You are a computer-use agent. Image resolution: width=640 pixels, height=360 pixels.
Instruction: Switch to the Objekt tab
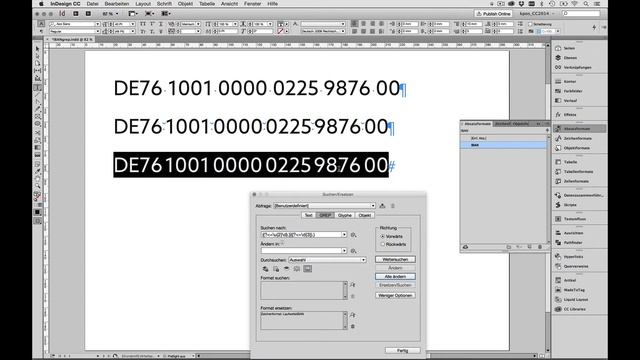click(x=364, y=215)
